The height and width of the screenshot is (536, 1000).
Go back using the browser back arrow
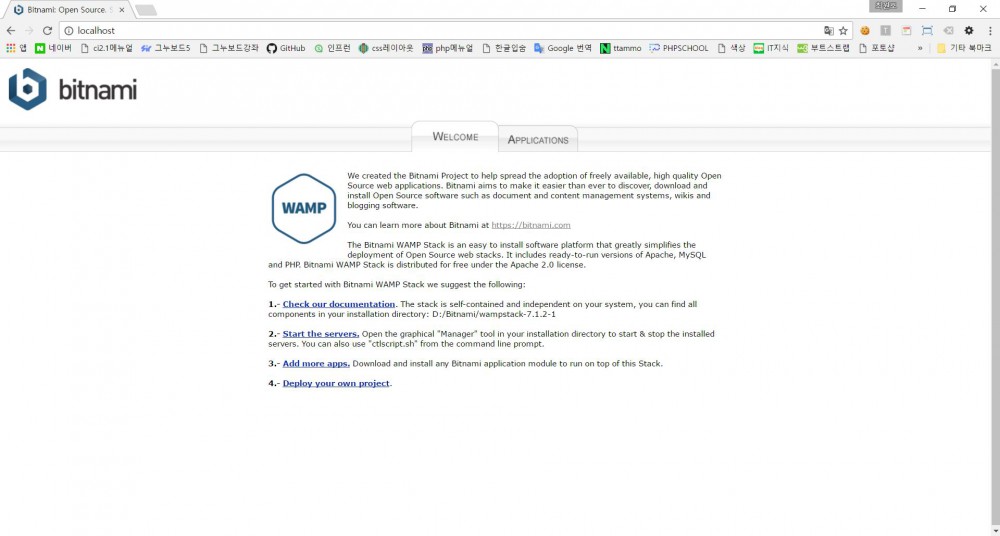pyautogui.click(x=11, y=31)
